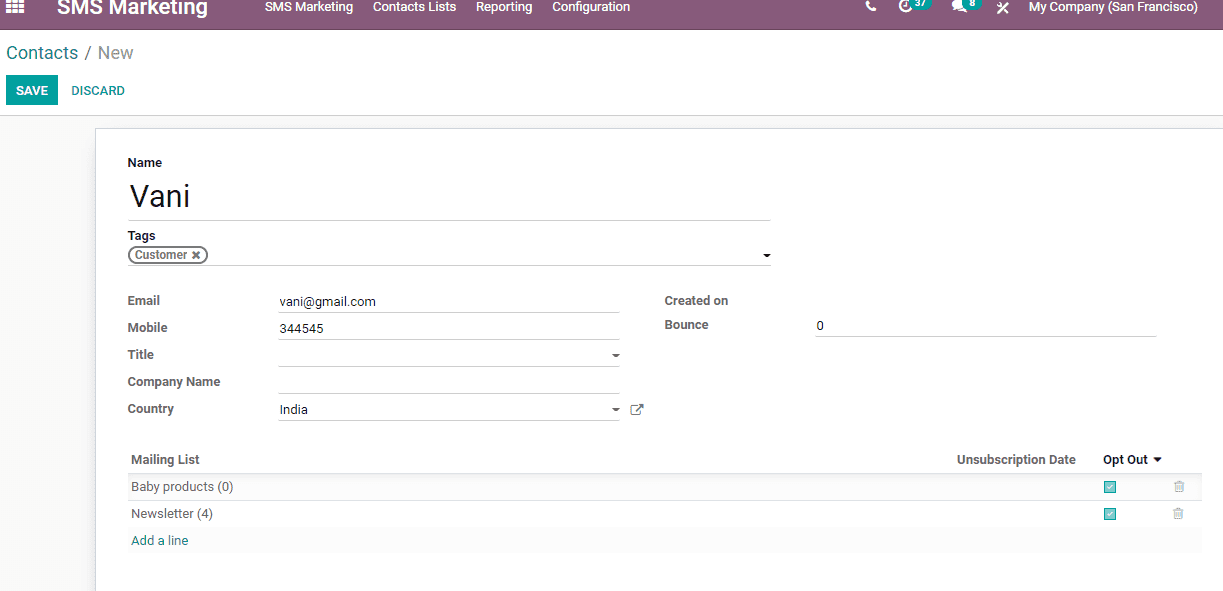Open the SMS Marketing menu
This screenshot has width=1223, height=591.
coord(309,7)
